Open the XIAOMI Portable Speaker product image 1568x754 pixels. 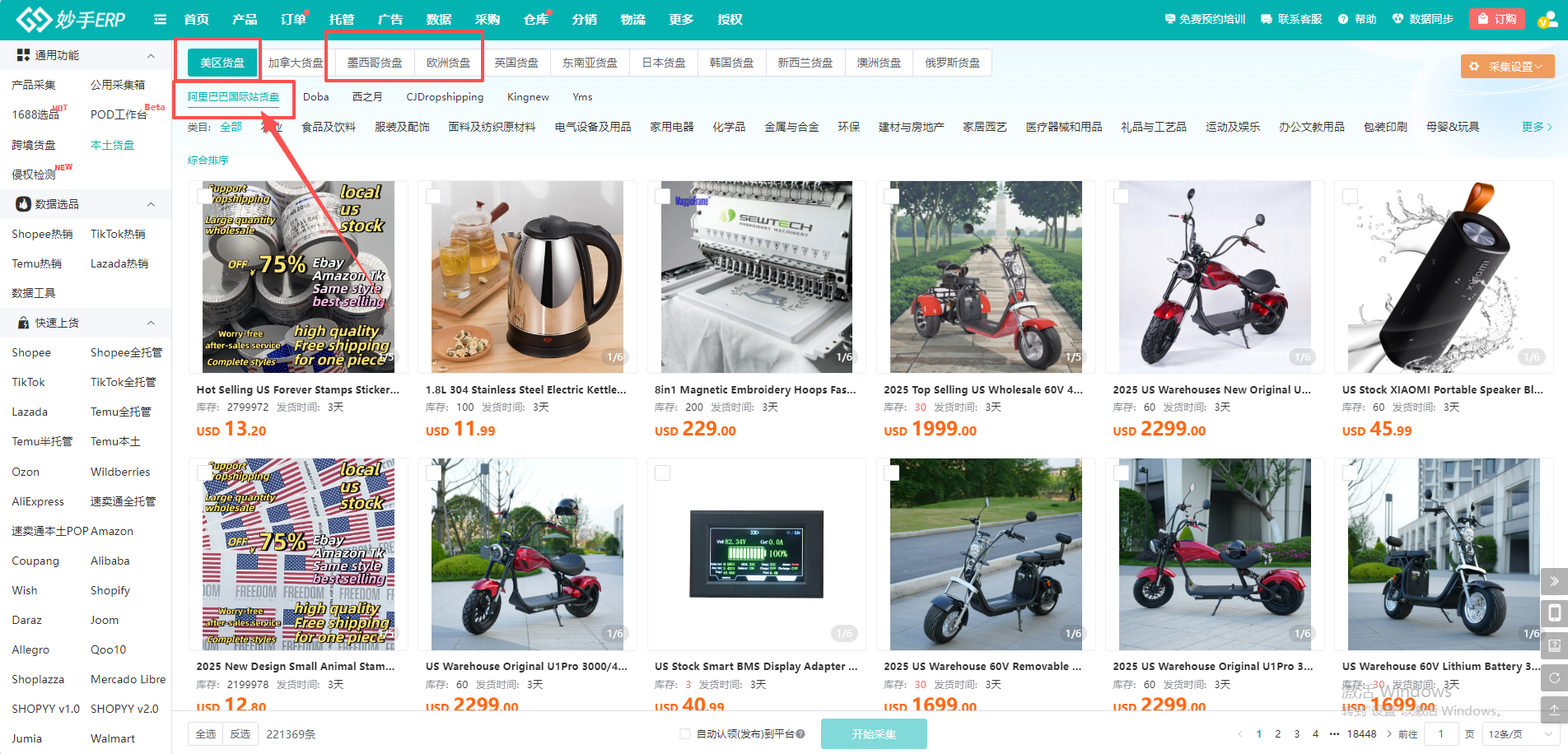pyautogui.click(x=1444, y=277)
